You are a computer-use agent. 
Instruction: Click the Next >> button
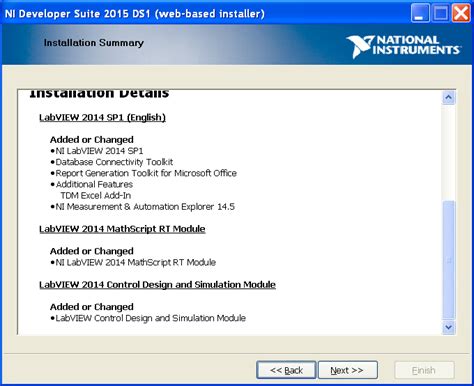coord(348,370)
